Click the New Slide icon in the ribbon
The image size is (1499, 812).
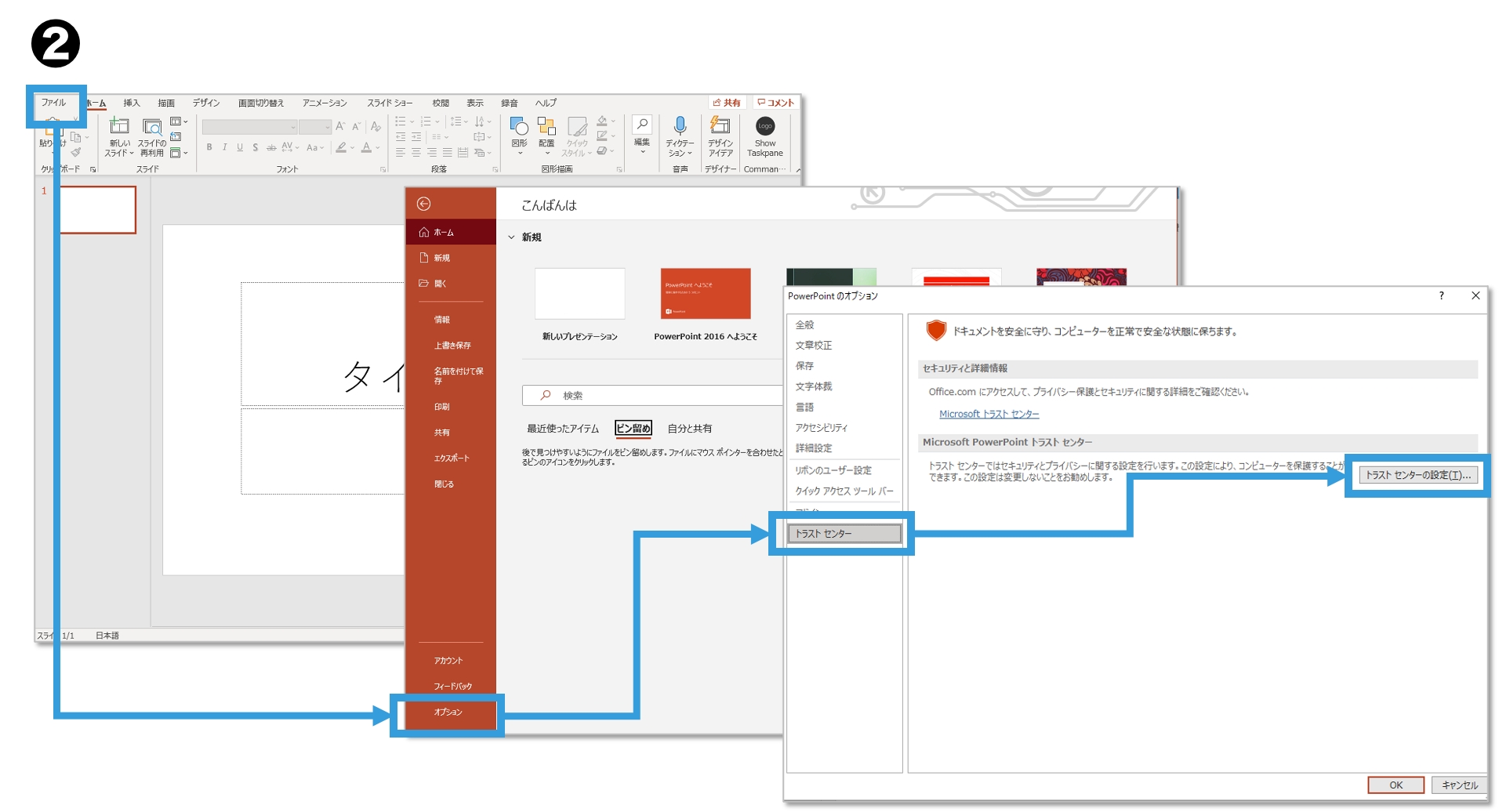click(119, 127)
